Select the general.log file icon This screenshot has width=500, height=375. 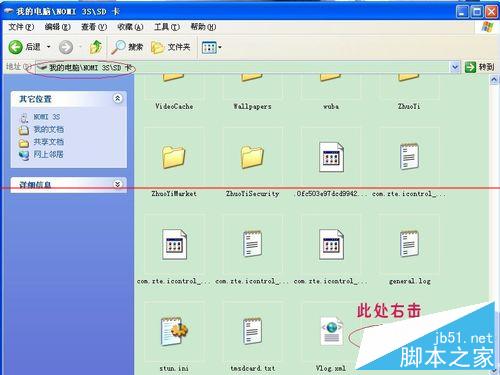(x=409, y=244)
